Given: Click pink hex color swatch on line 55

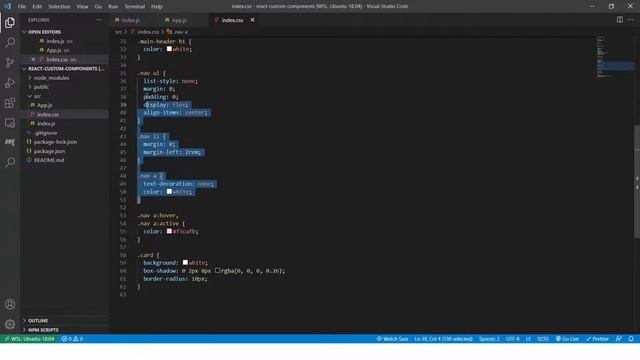Looking at the screenshot, I should click(169, 231).
